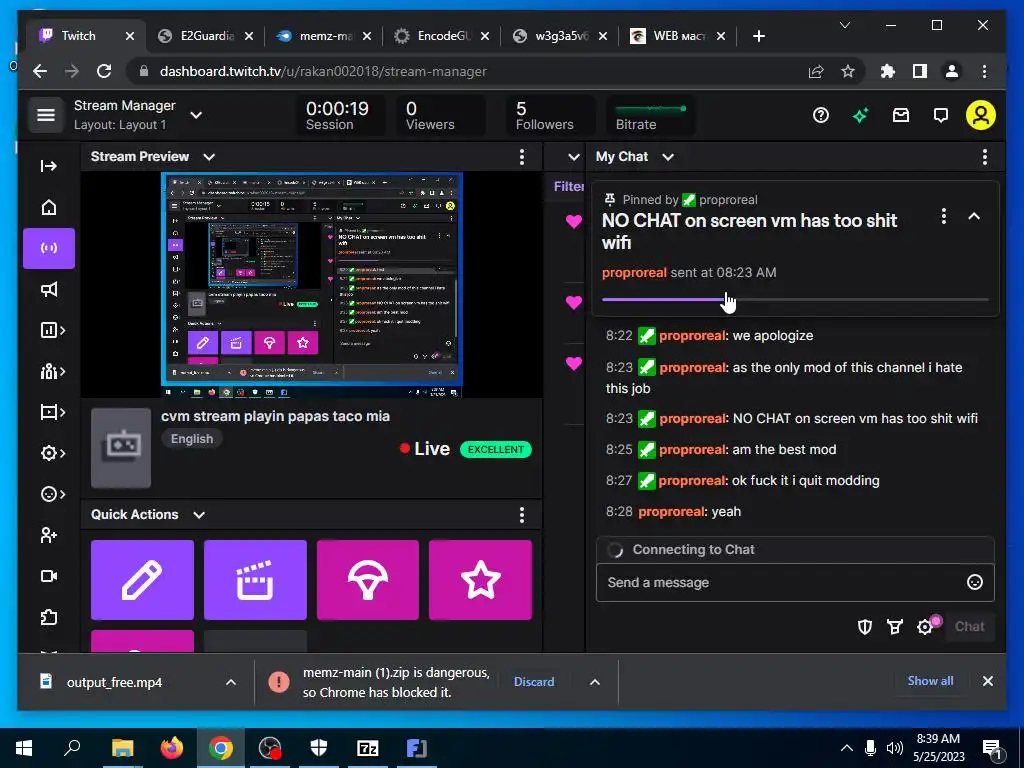Open the megaphone alerts sidebar icon
1024x768 pixels.
pyautogui.click(x=49, y=289)
